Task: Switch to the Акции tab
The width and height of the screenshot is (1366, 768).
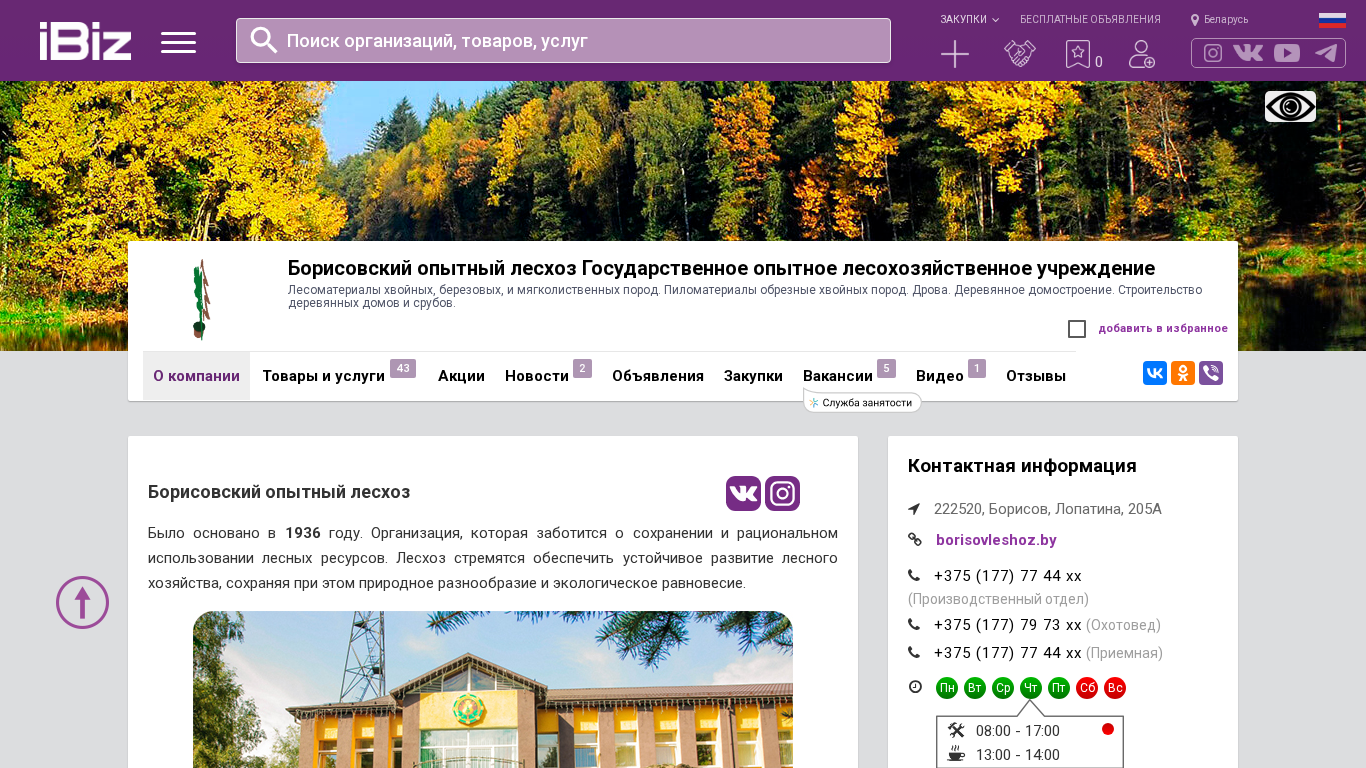Action: pyautogui.click(x=461, y=376)
